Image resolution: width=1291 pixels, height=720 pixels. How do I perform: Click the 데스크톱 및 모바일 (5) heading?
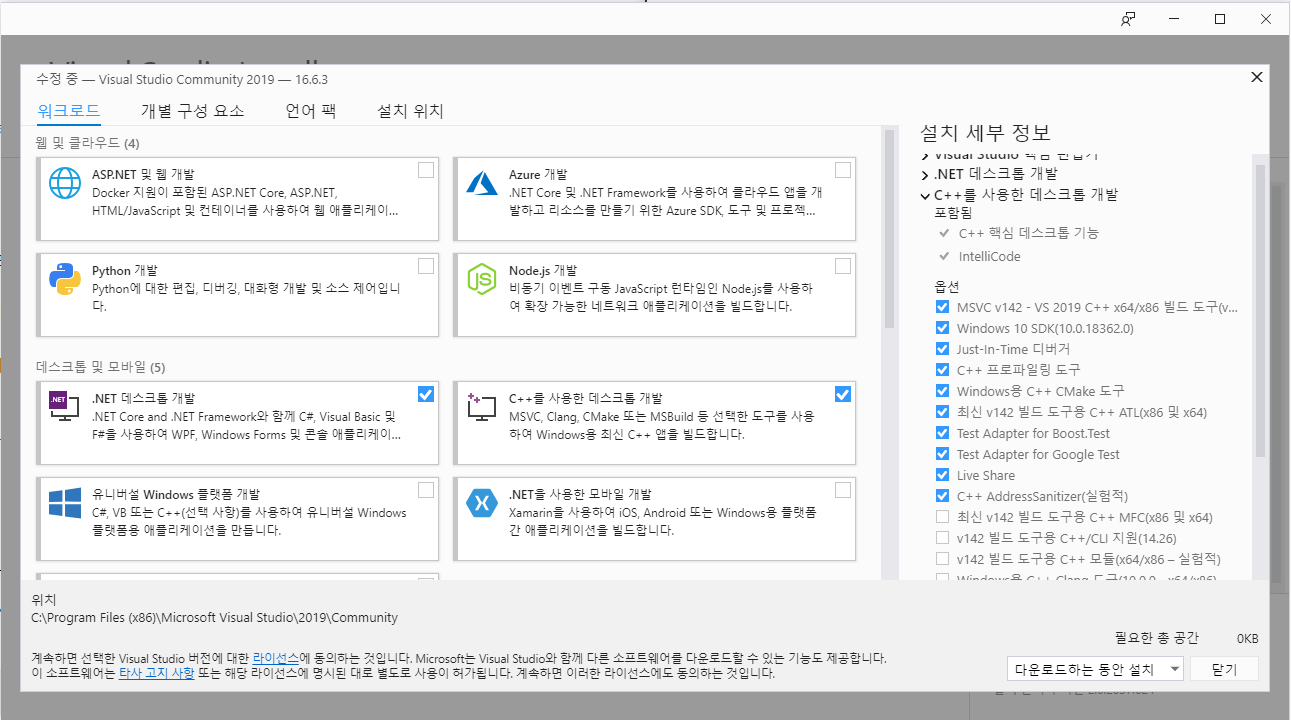pos(101,367)
